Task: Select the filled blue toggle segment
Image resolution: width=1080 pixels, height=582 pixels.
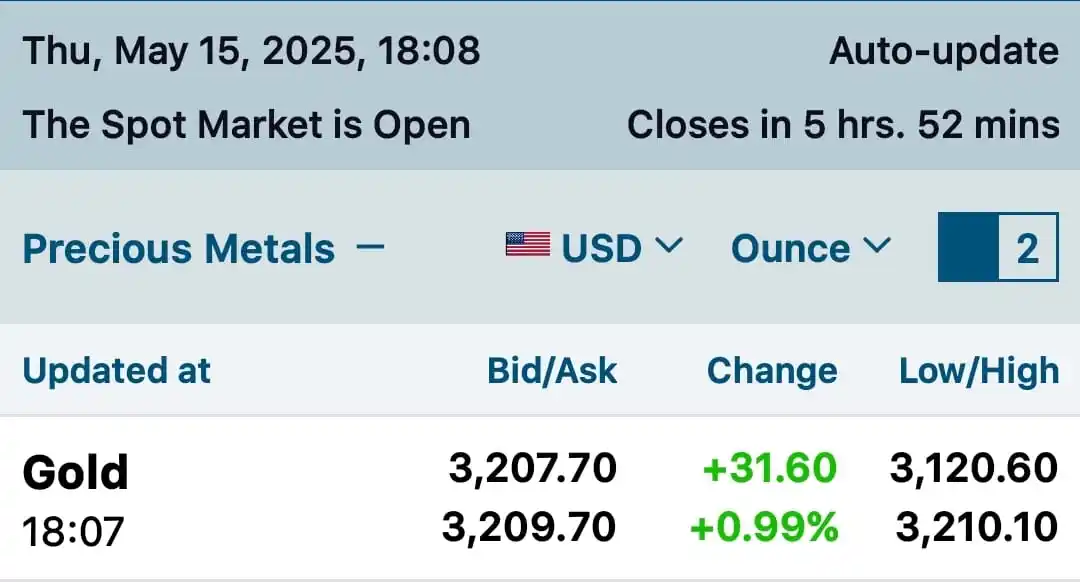Action: pyautogui.click(x=968, y=247)
